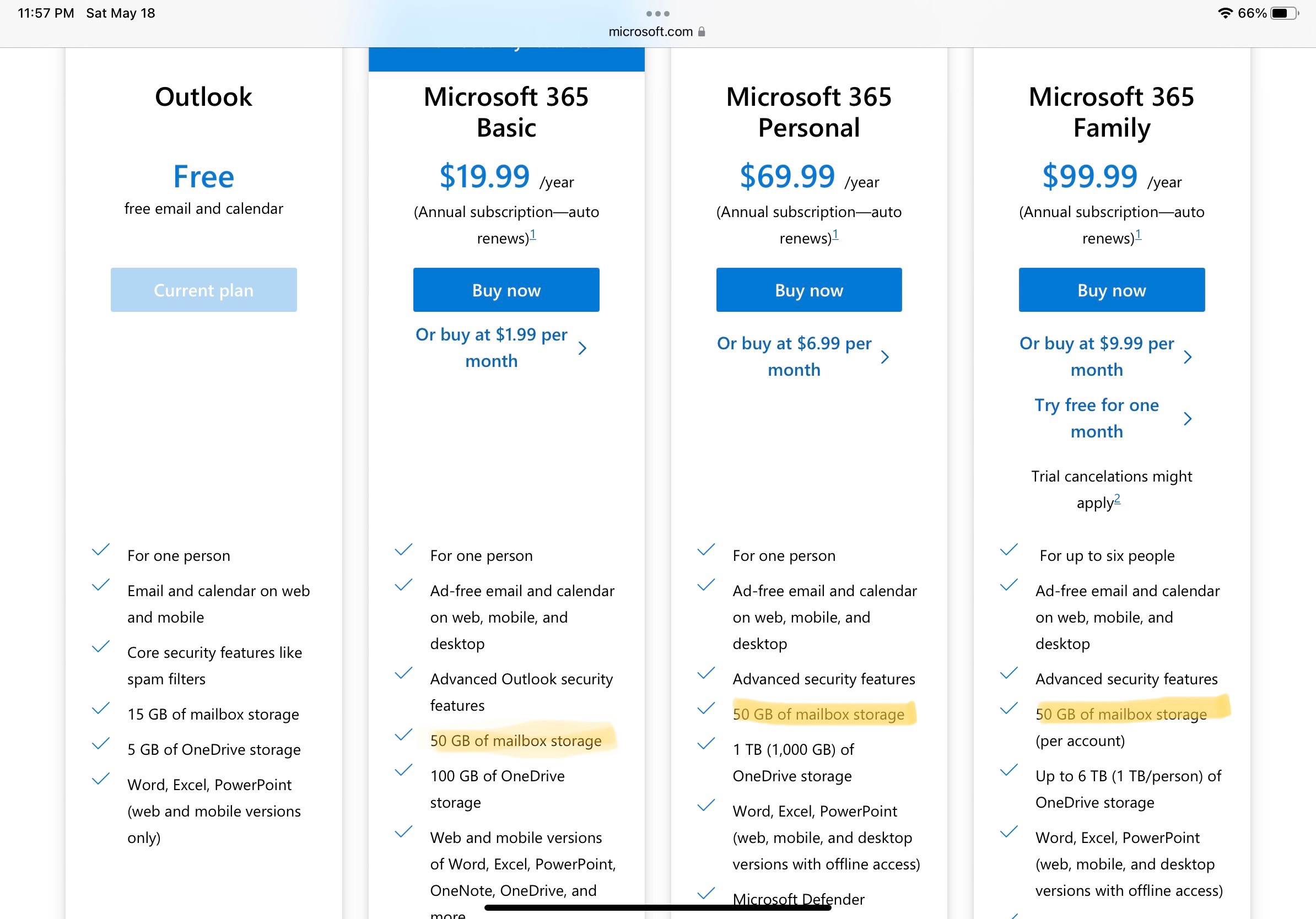Select the Wi-Fi icon in the status bar
Screen dimensions: 1316x919
[x=1225, y=12]
